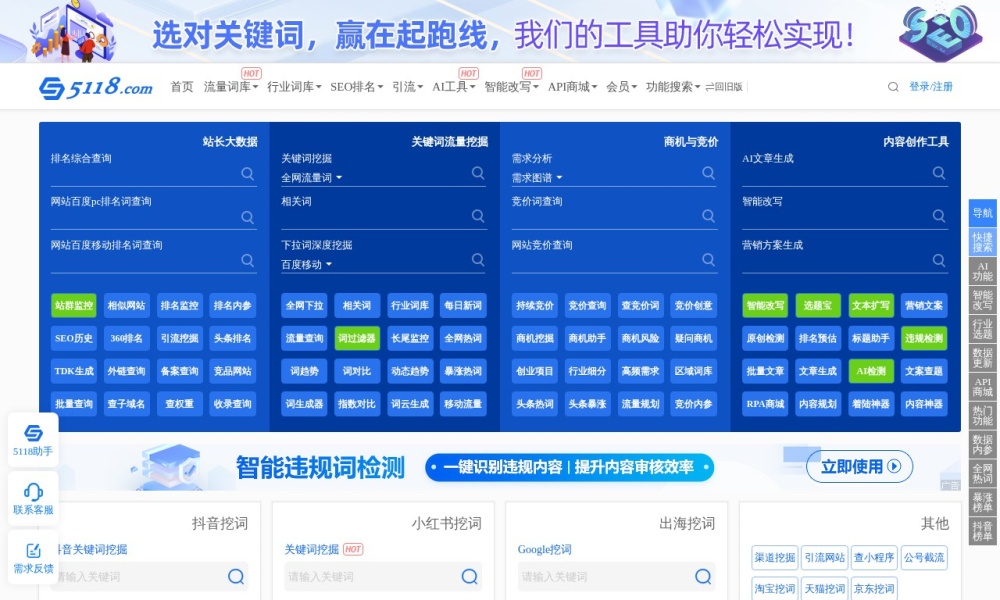Open 会员 navigation menu
The width and height of the screenshot is (1000, 600).
point(621,87)
